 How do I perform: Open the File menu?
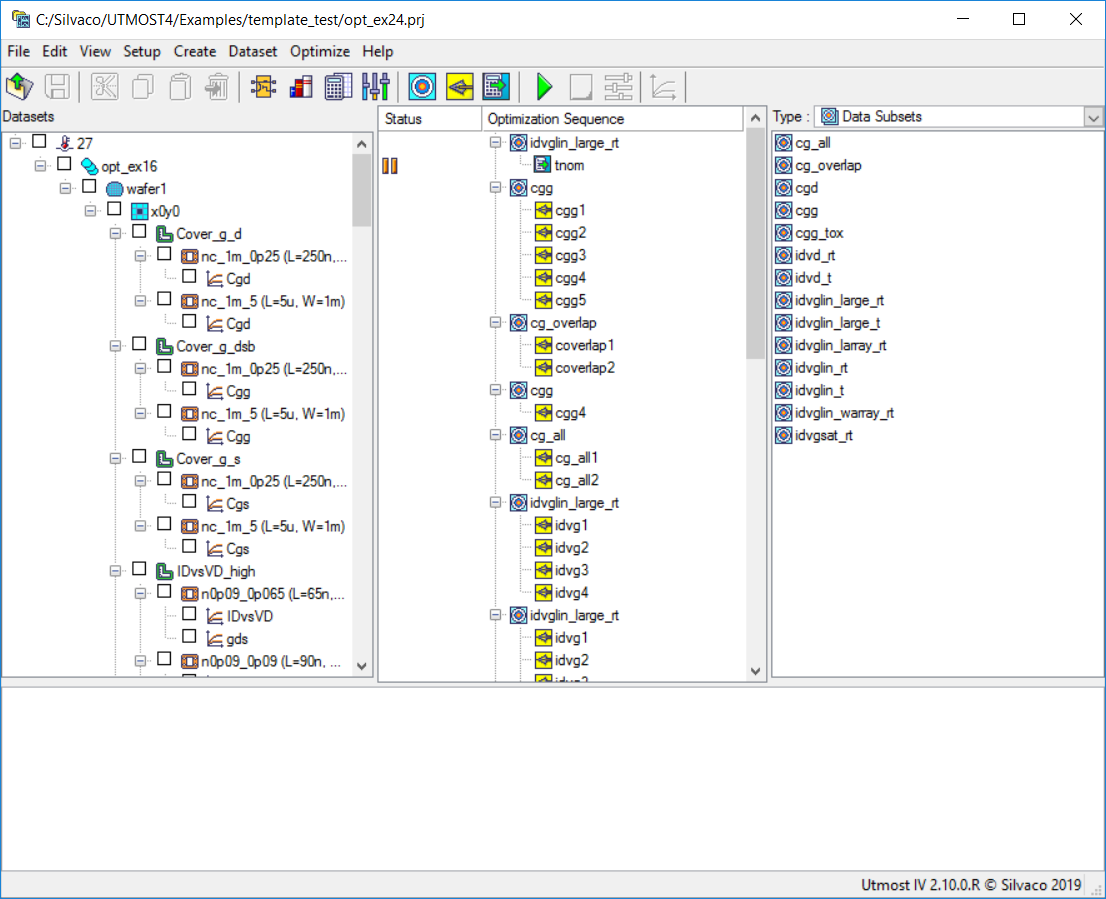18,51
